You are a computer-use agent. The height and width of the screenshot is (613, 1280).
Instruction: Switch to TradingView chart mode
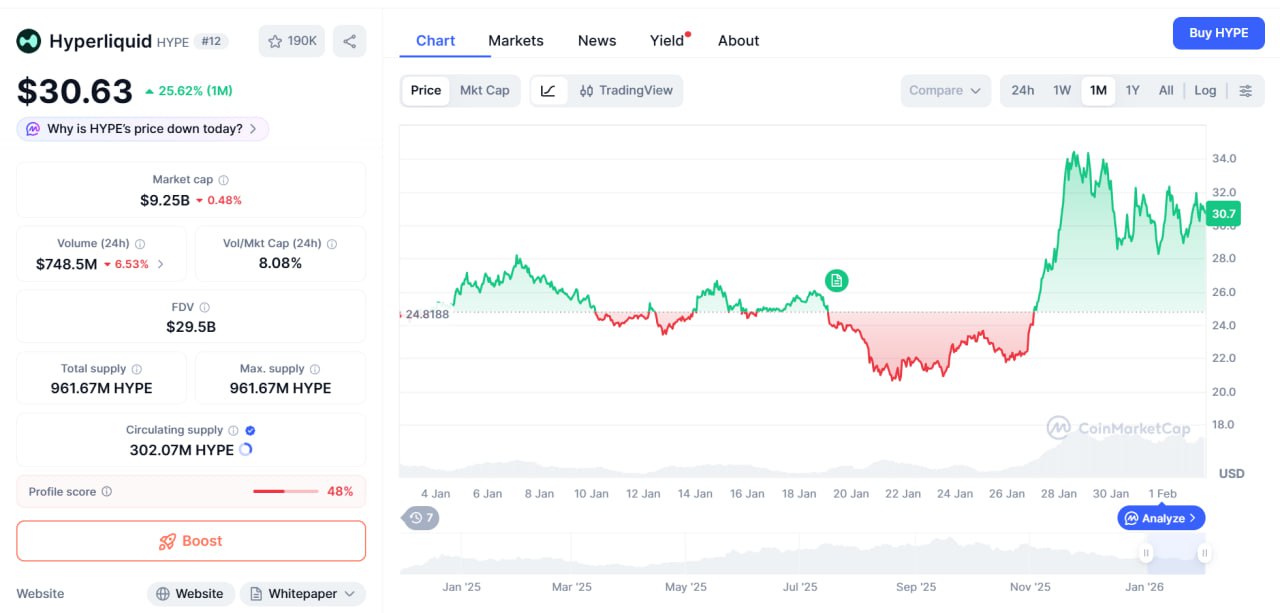(626, 90)
